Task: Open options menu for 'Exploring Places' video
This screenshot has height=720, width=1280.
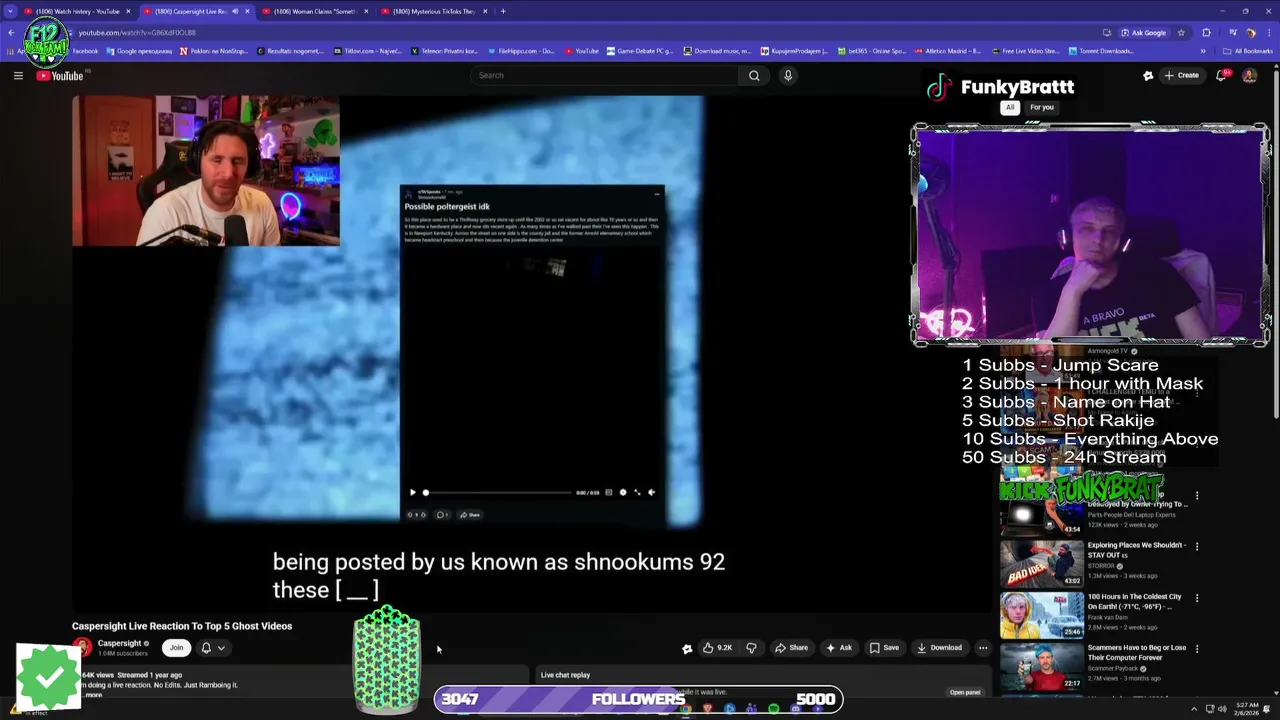Action: [1197, 546]
